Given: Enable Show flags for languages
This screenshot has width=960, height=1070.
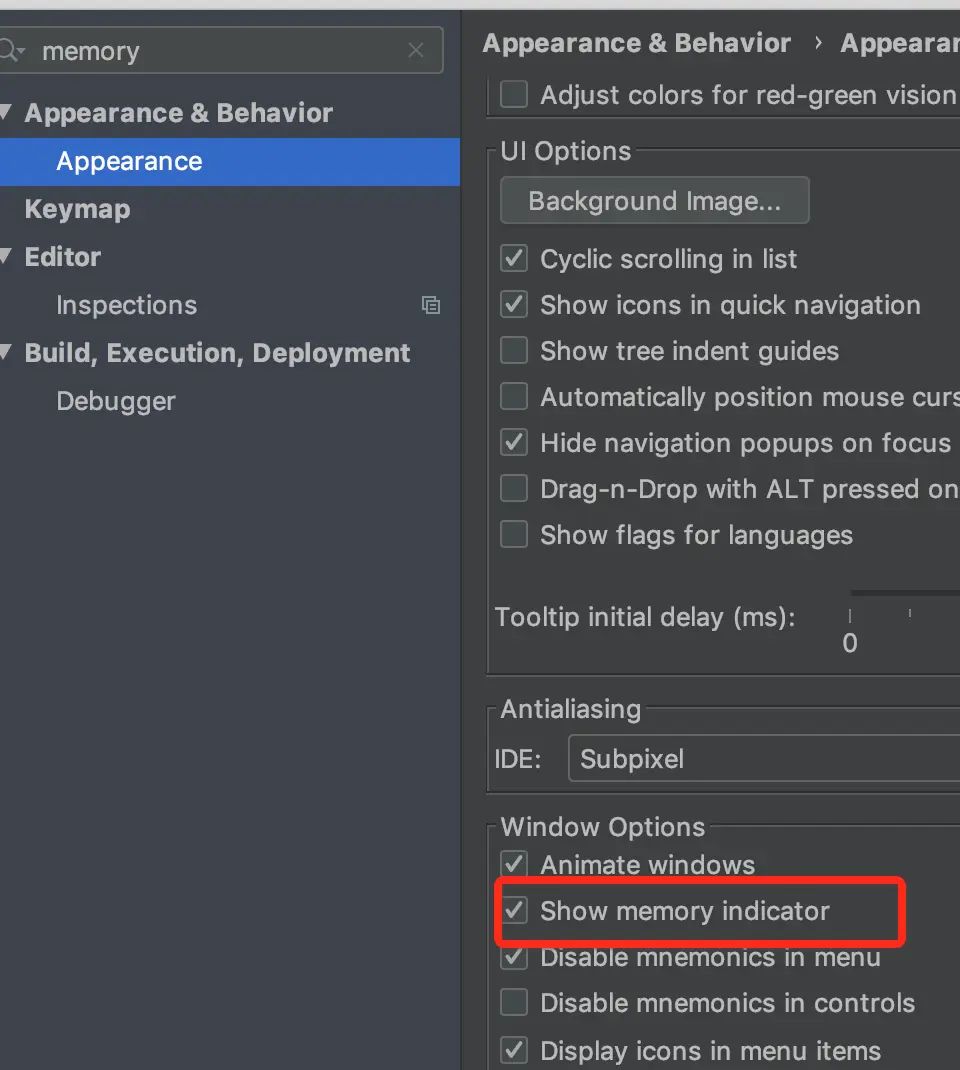Looking at the screenshot, I should tap(514, 535).
